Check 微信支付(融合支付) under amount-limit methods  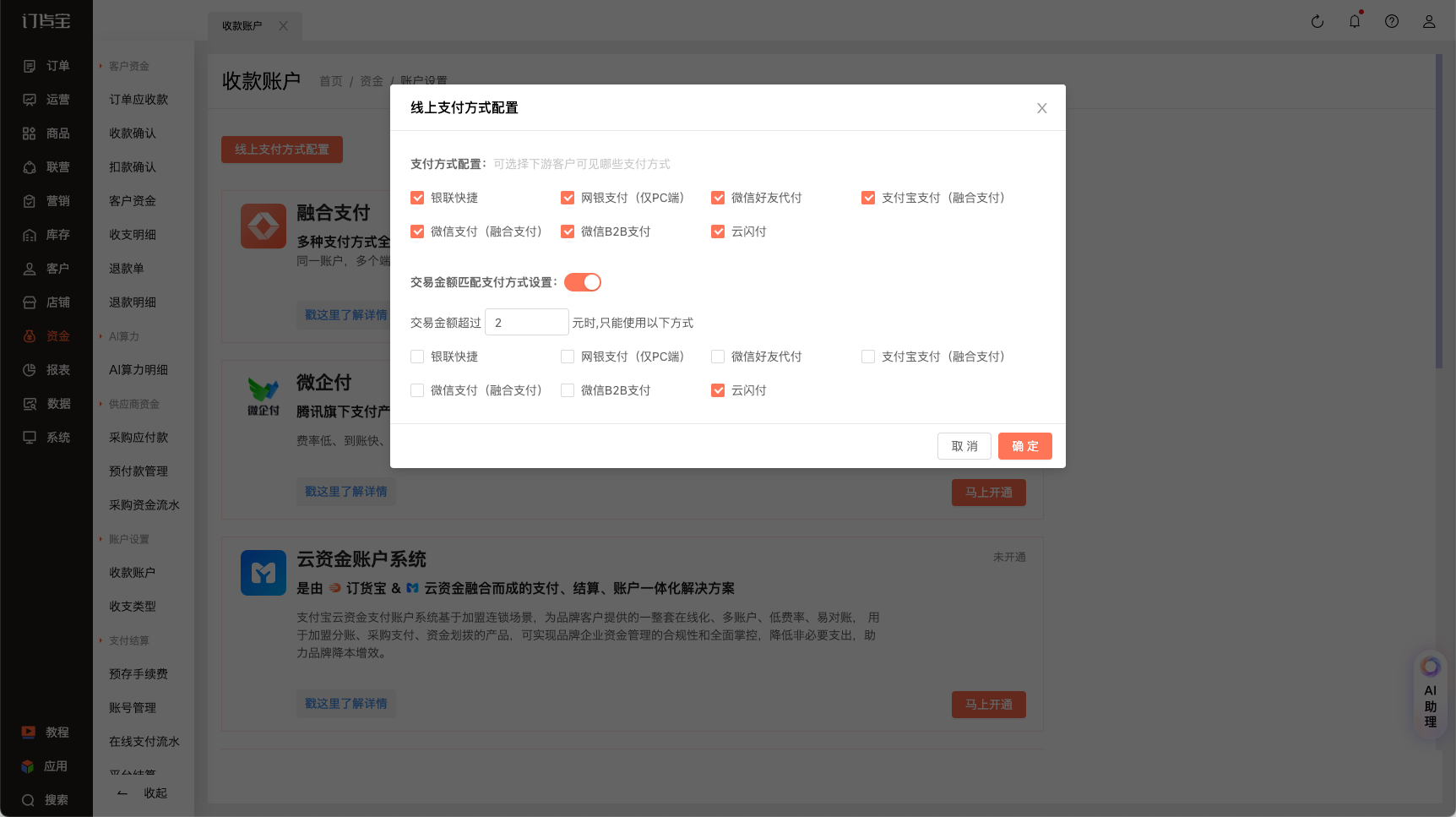(417, 390)
